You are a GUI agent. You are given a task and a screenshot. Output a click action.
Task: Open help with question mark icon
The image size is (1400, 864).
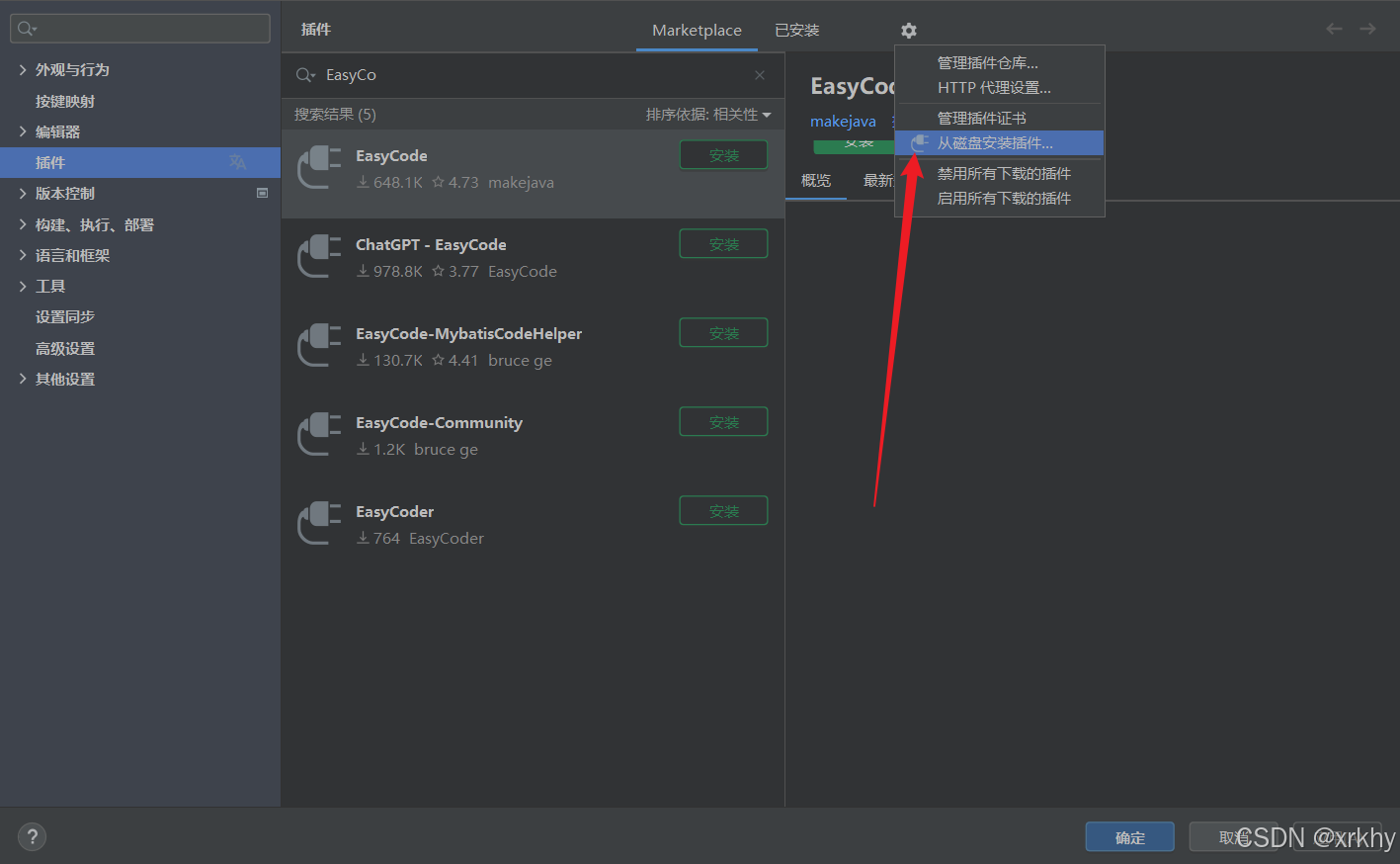[32, 836]
